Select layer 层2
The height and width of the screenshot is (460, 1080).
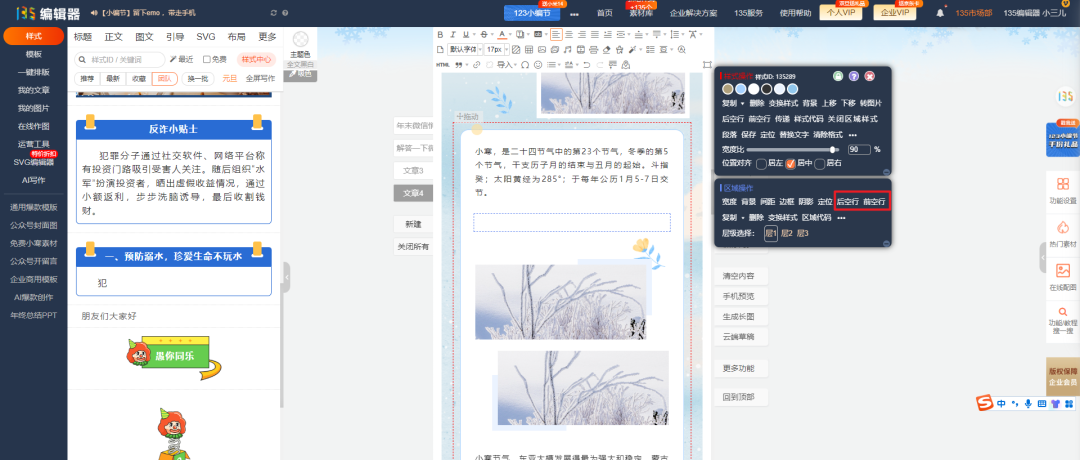787,233
